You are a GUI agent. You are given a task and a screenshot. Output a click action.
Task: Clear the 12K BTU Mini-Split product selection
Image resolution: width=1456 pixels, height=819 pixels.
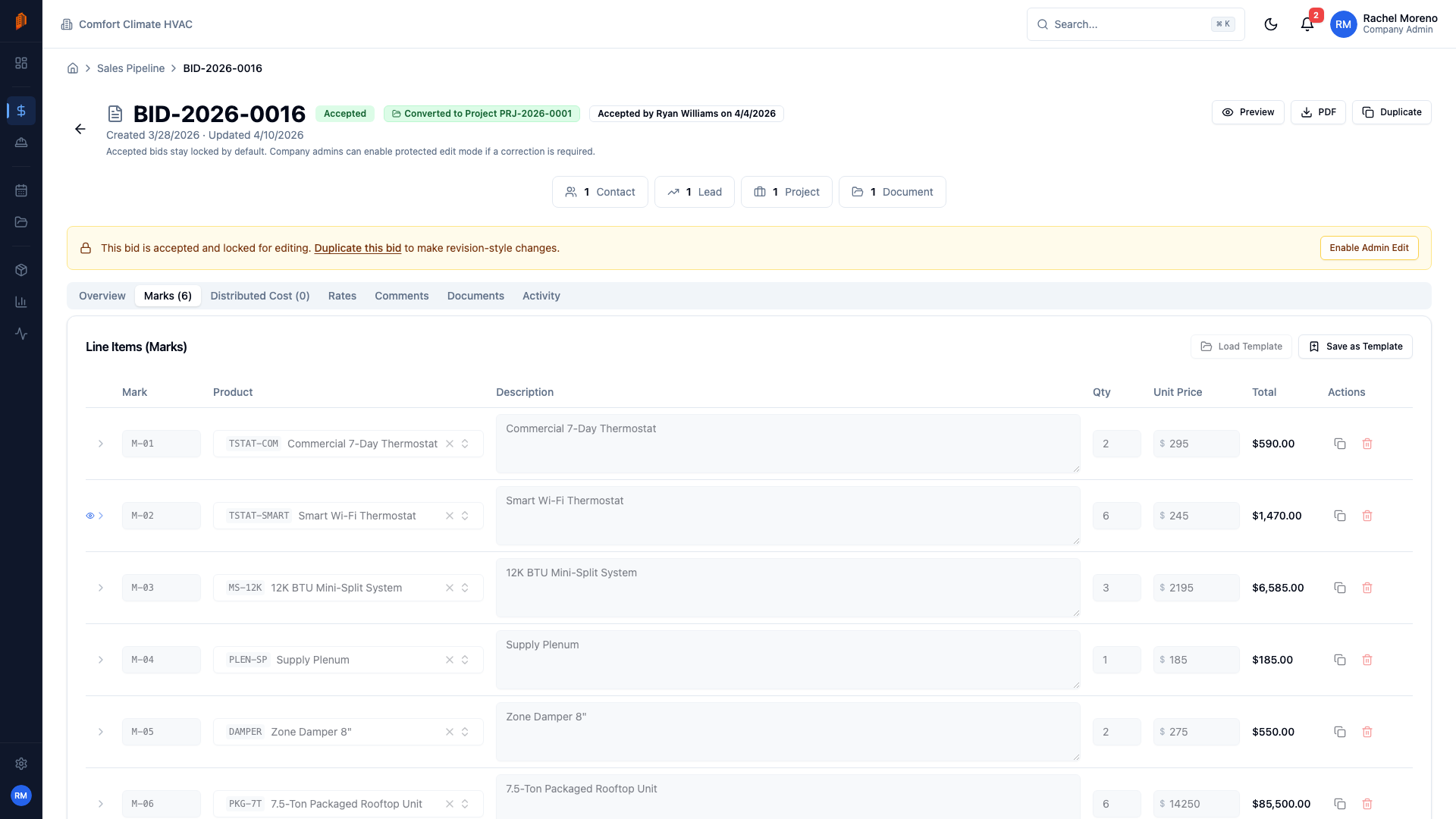tap(450, 588)
